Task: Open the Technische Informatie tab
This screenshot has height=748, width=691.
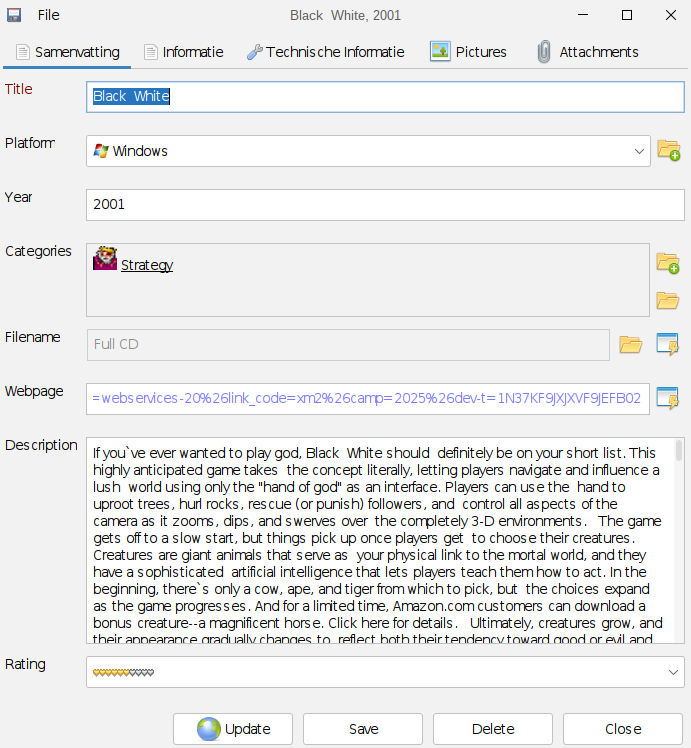Action: point(326,52)
